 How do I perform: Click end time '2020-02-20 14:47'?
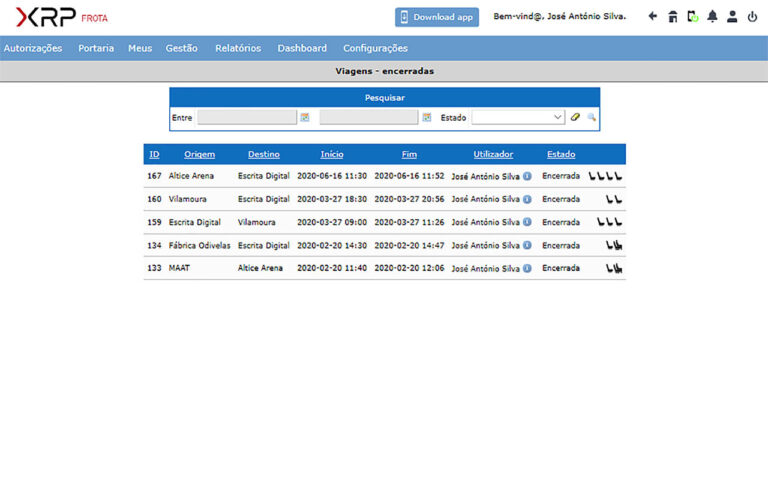(409, 245)
